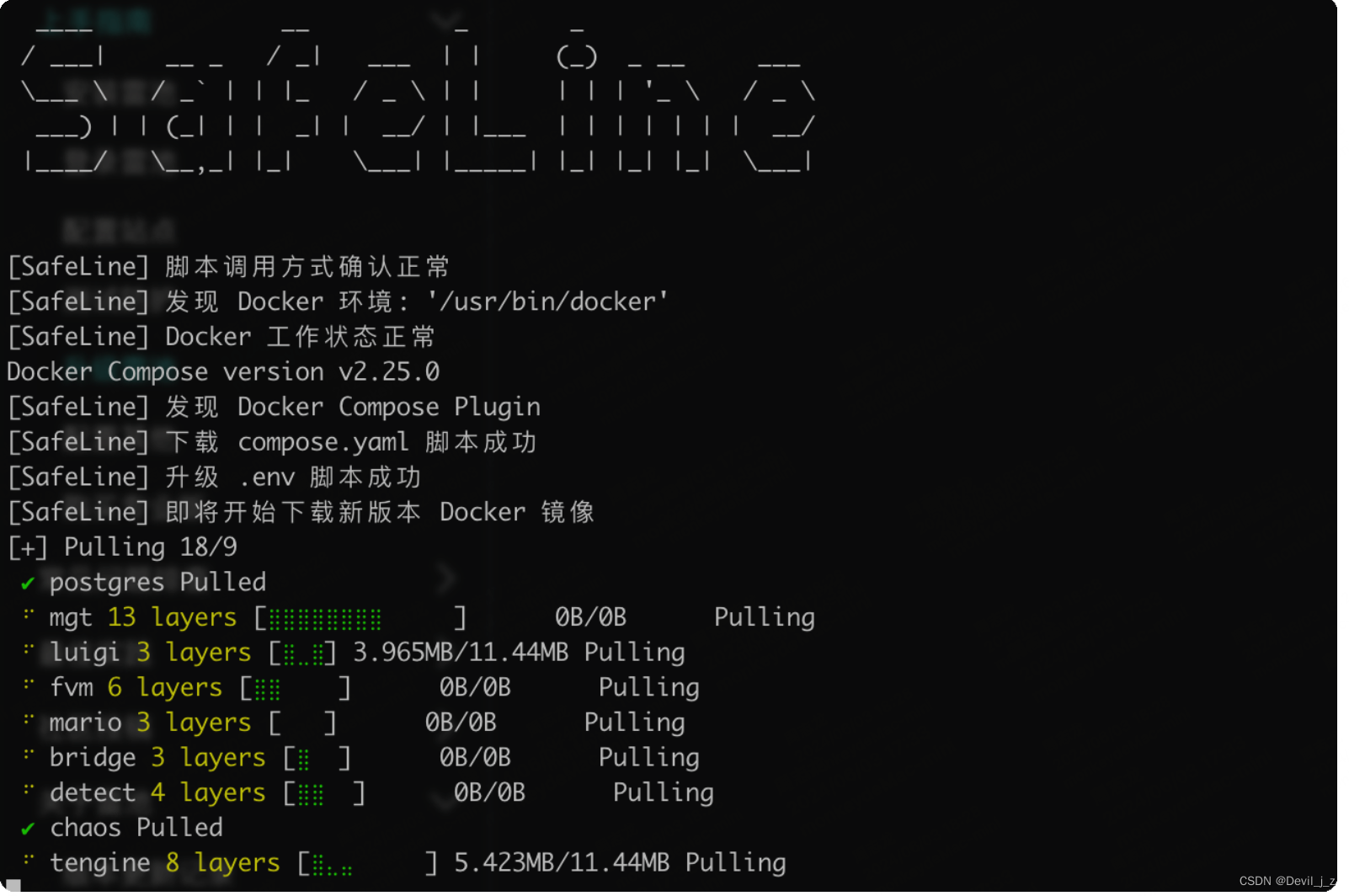Click the '0B/0B' value on the fvm row
Screen dimensions: 1349x896
coord(475,688)
